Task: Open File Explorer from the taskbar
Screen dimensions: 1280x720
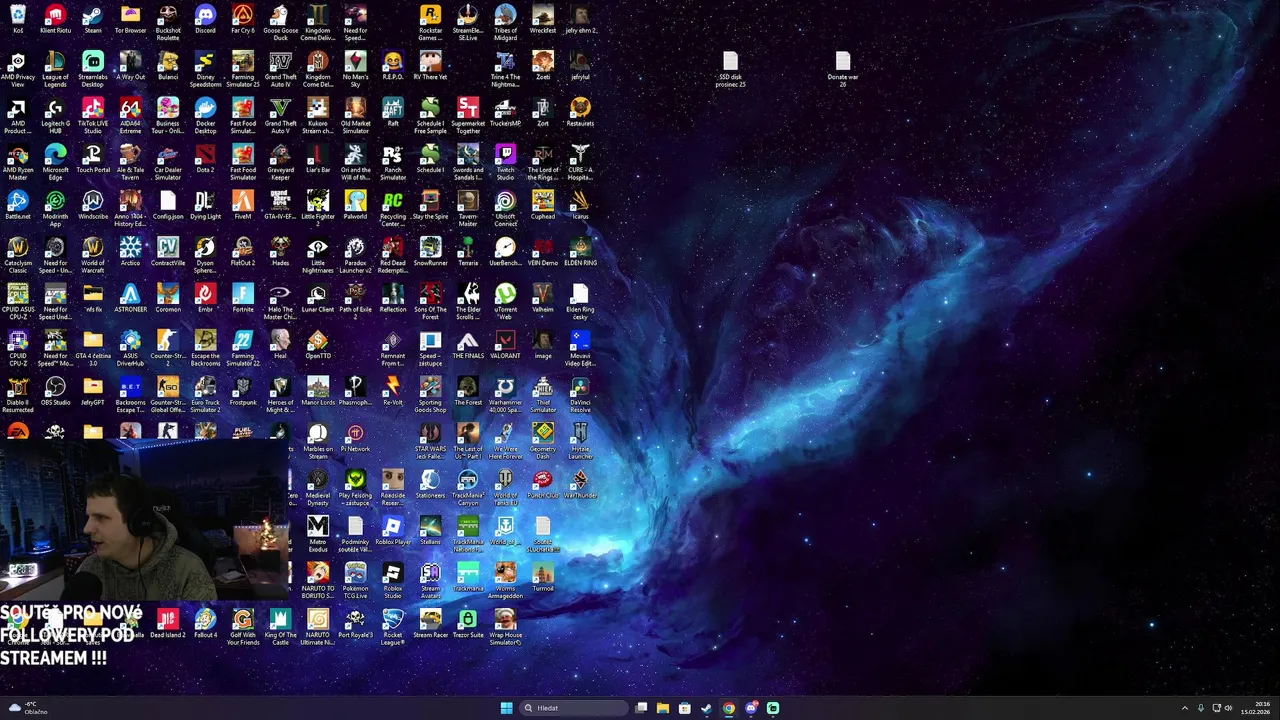Action: (662, 708)
